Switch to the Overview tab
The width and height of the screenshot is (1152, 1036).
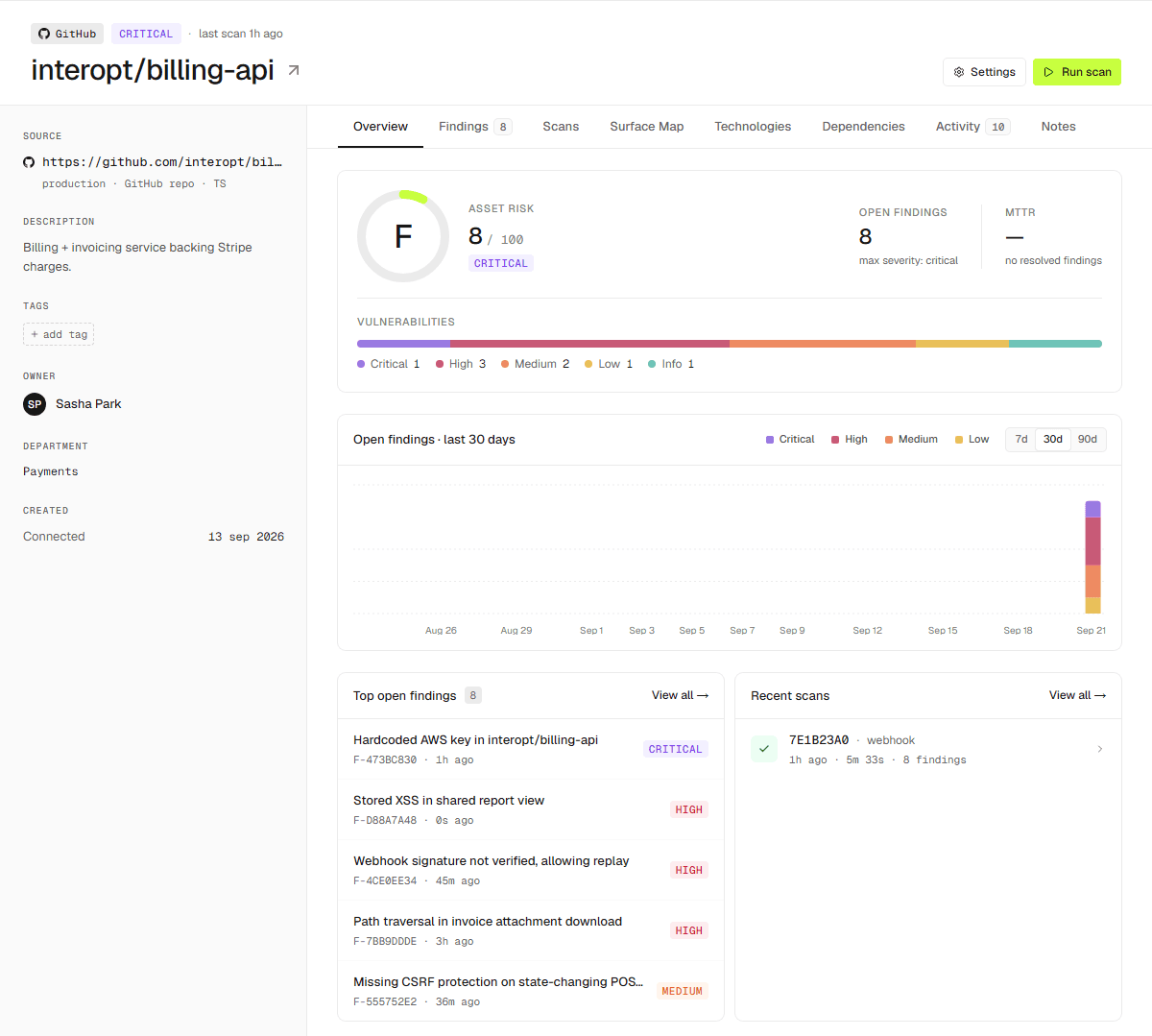click(380, 127)
